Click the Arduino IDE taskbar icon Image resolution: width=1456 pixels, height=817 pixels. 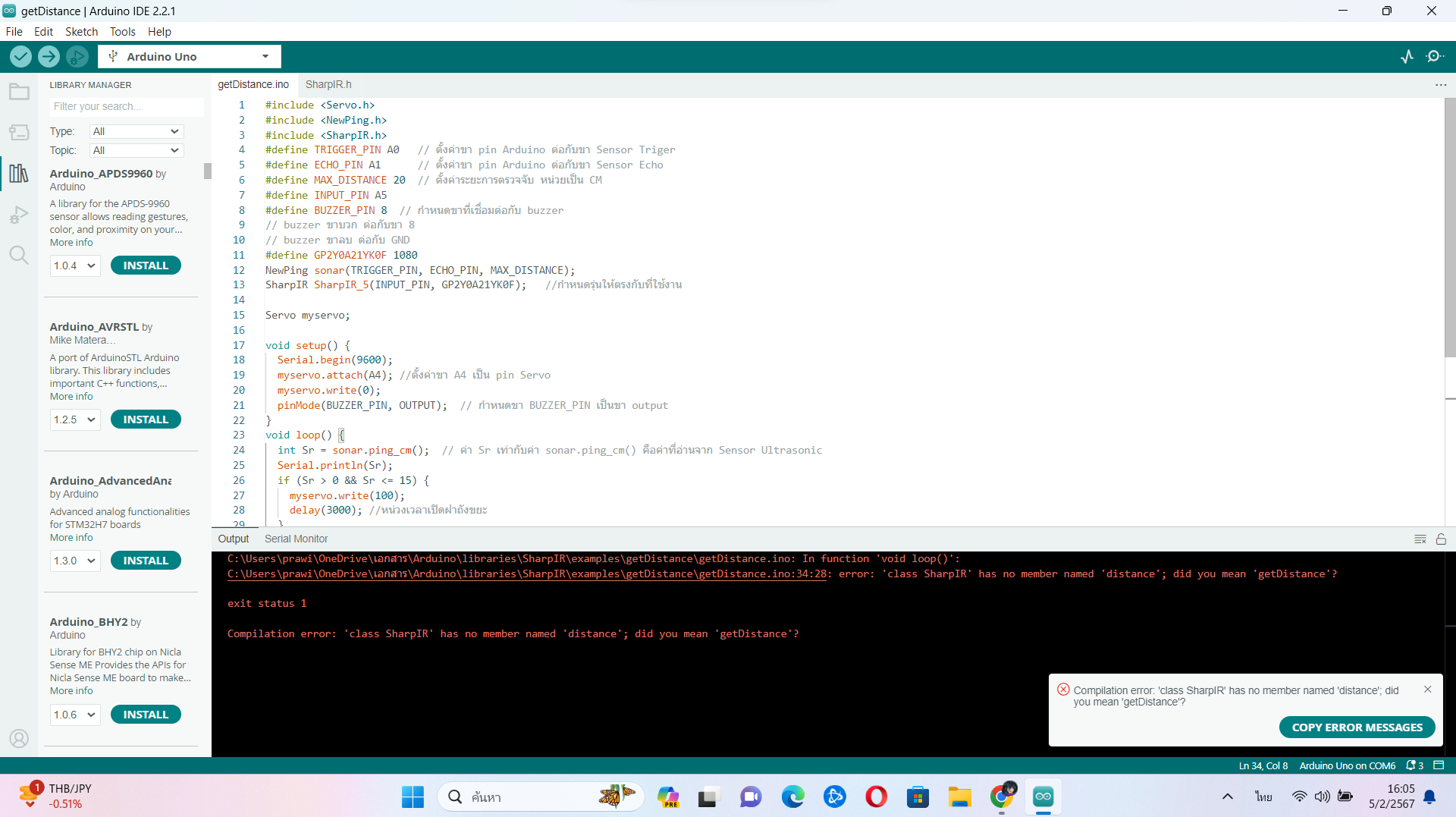point(1043,797)
